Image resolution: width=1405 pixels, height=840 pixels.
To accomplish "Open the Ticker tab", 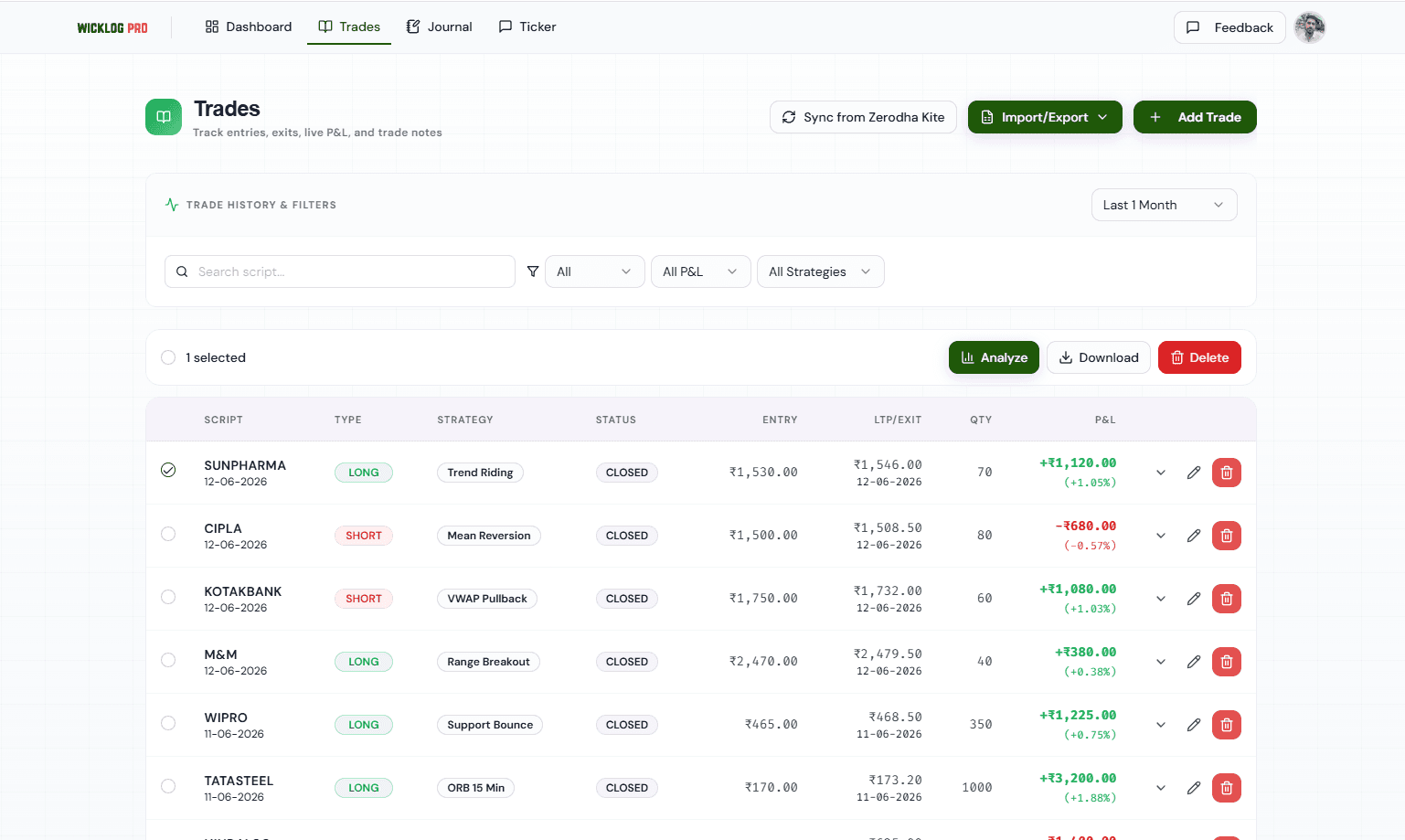I will coord(527,27).
